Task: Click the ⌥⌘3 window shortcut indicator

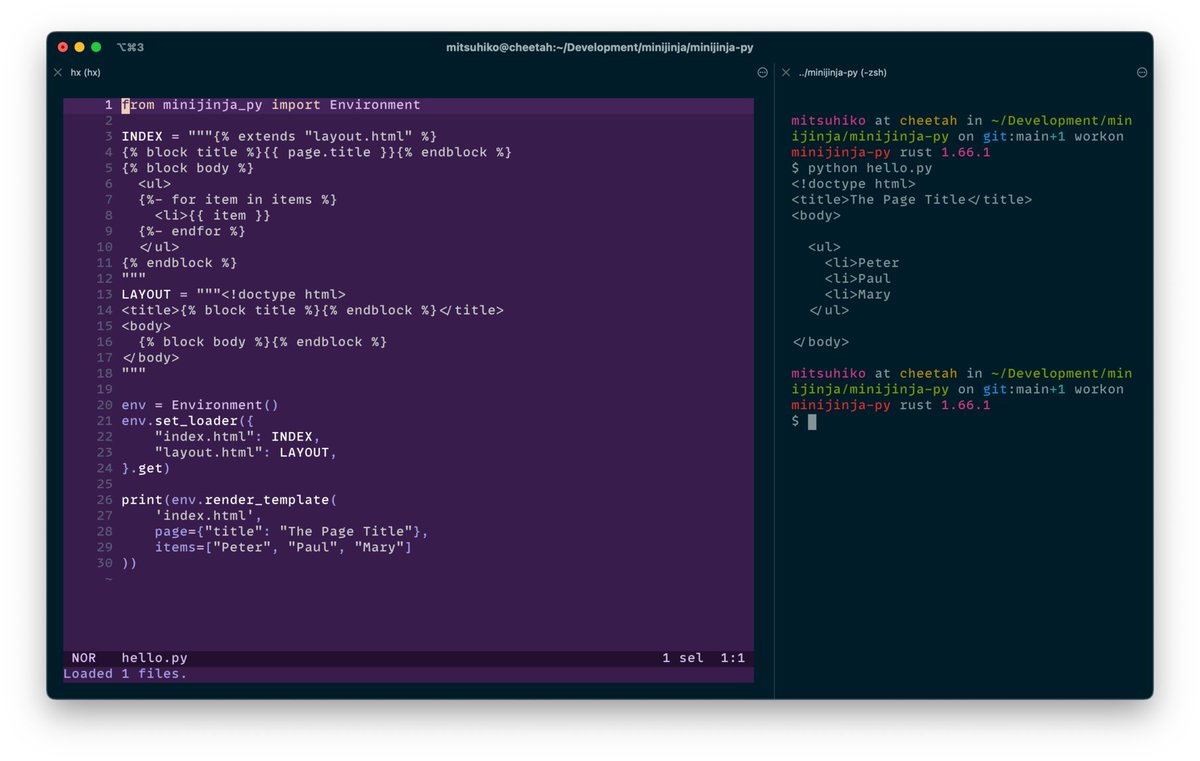Action: 130,47
